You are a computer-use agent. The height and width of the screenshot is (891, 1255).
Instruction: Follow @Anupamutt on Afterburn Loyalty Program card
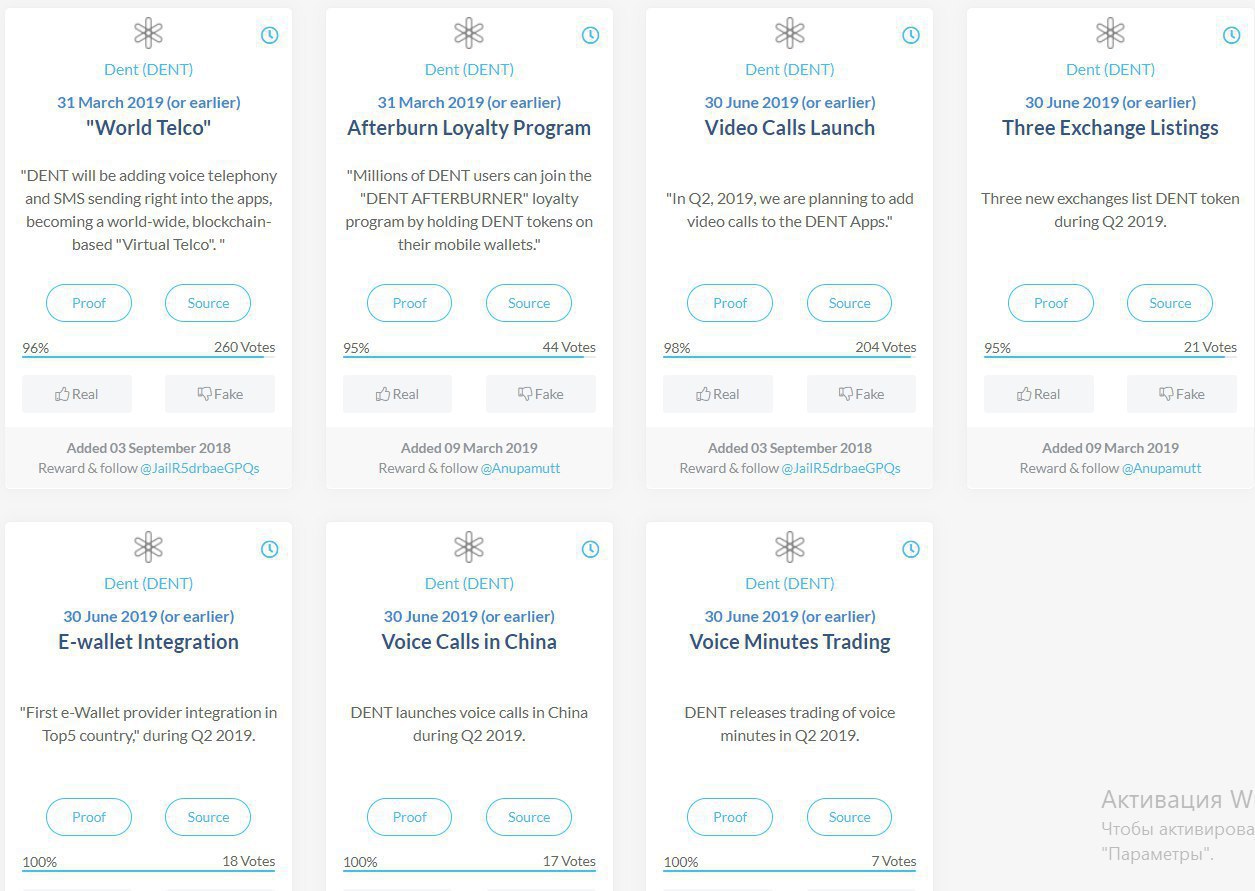pyautogui.click(x=521, y=468)
